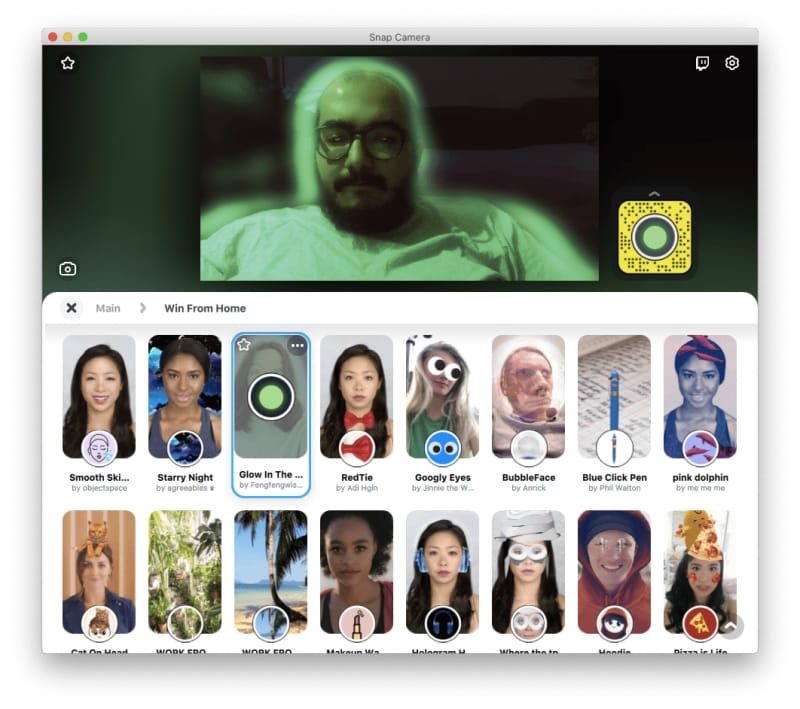Click the yellow Snapcode lens icon
Viewport: 800px width, 709px height.
[x=654, y=239]
